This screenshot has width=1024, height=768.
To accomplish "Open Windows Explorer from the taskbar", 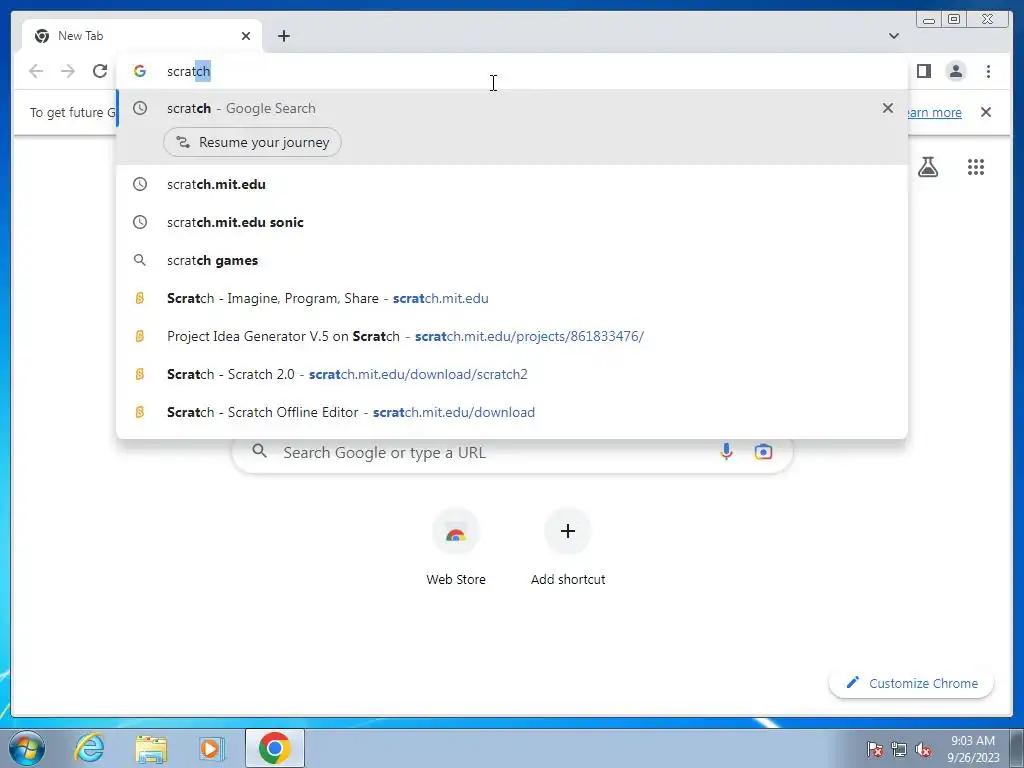I will click(x=151, y=748).
